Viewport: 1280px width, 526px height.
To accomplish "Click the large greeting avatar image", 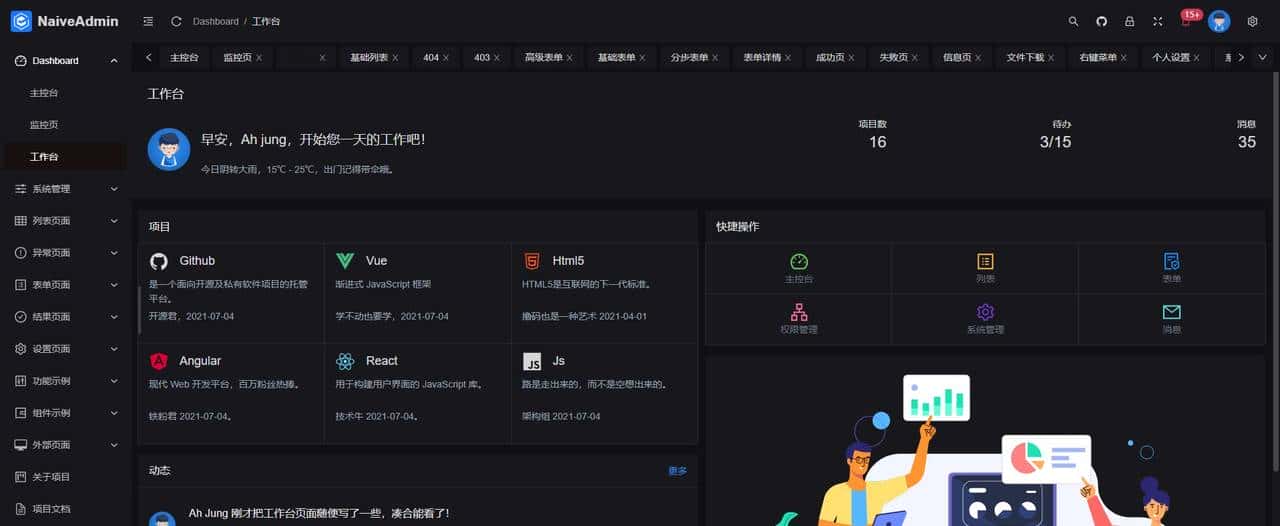I will click(169, 149).
